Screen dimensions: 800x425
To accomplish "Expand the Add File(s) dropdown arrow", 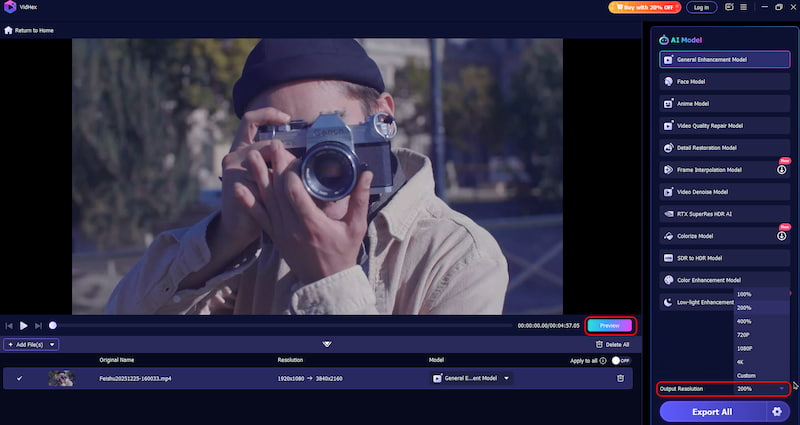I will tap(52, 345).
